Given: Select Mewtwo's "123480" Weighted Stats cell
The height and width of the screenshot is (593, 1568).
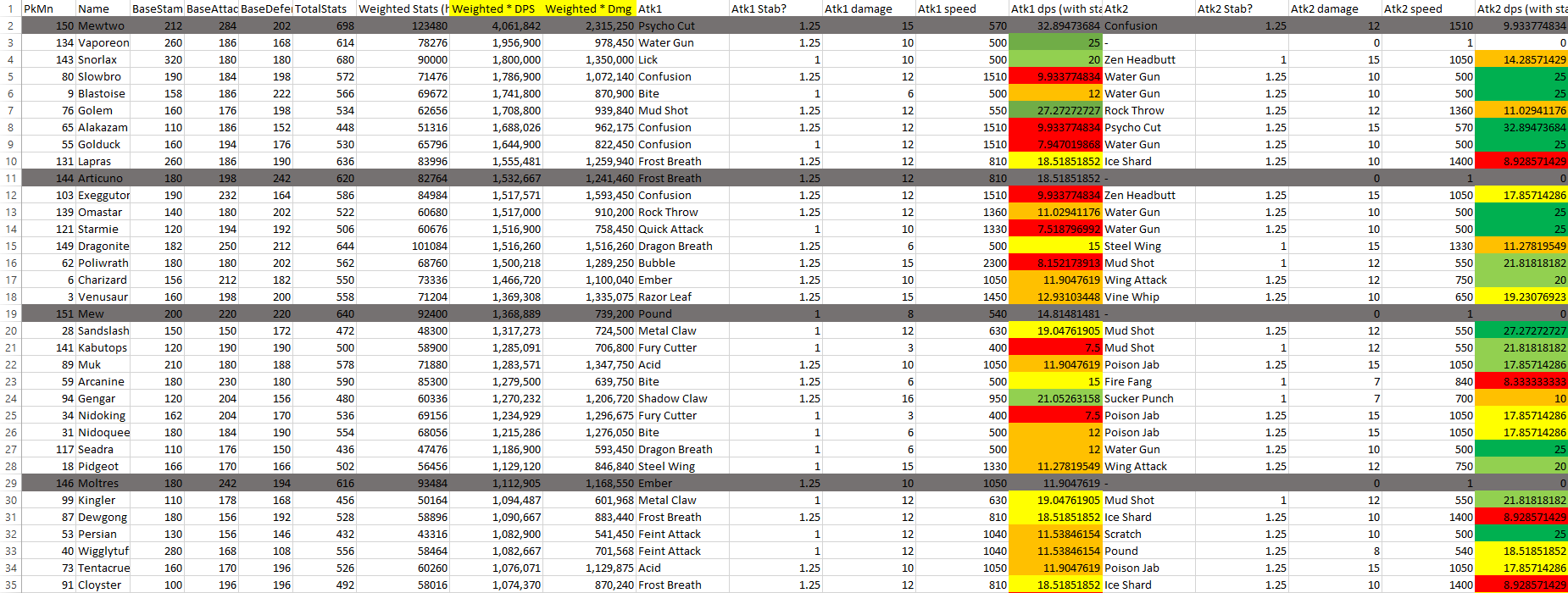Looking at the screenshot, I should pos(403,25).
